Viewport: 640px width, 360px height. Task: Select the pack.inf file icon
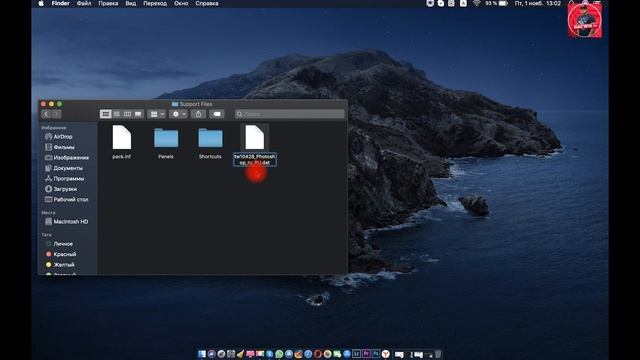click(x=122, y=138)
